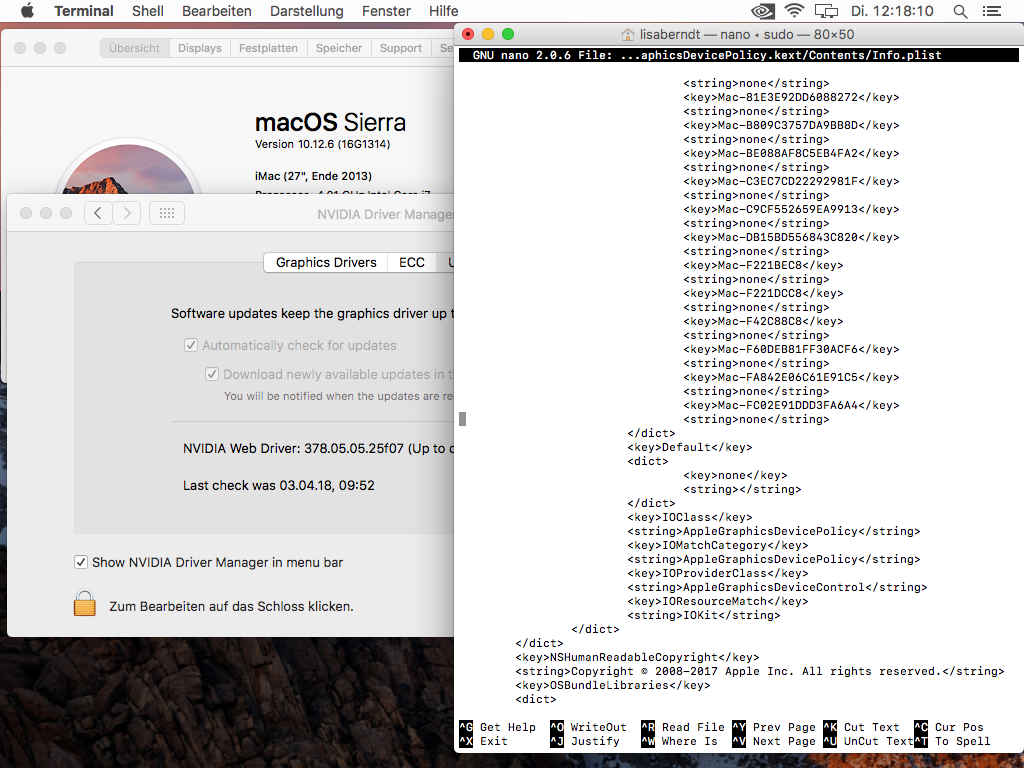Open the Fenster menu
Image resolution: width=1024 pixels, height=768 pixels.
[386, 11]
